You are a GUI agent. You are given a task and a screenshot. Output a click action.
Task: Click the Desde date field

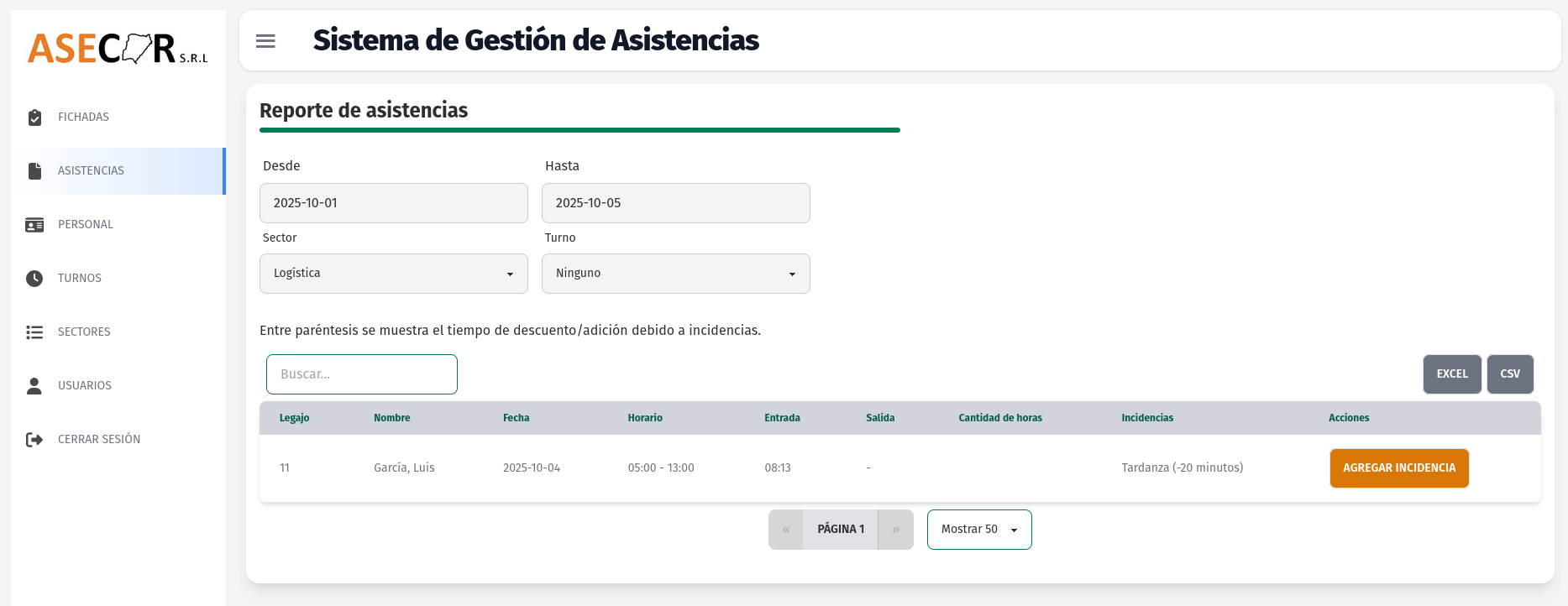tap(394, 203)
